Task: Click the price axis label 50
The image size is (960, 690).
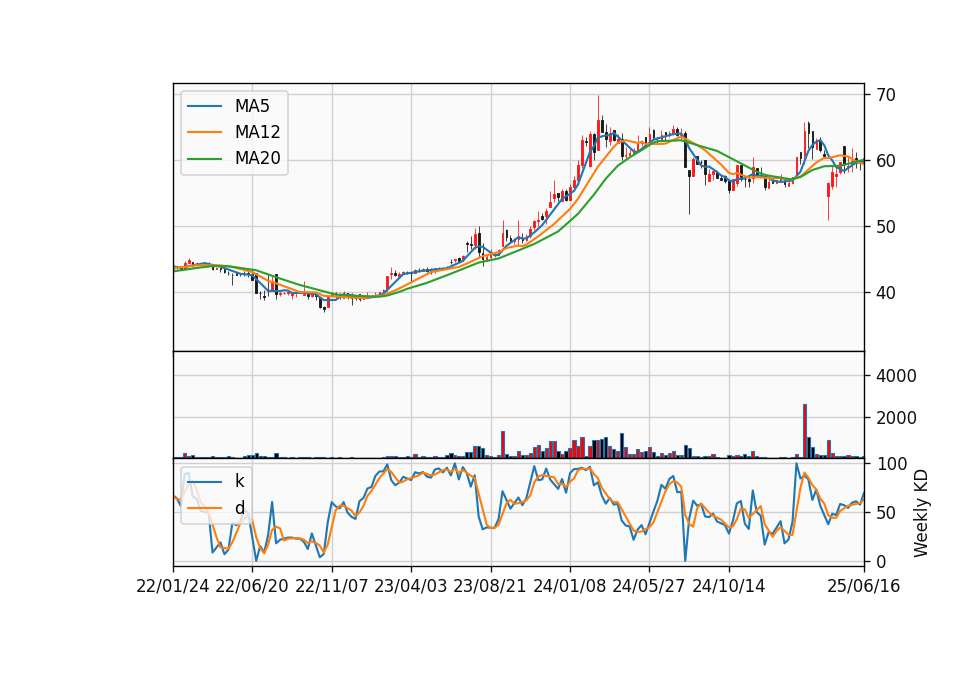Action: click(885, 227)
